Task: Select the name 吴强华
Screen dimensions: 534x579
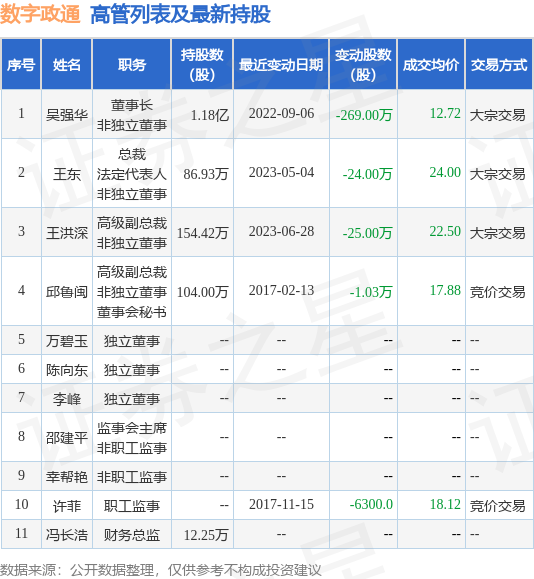Action: [x=67, y=115]
